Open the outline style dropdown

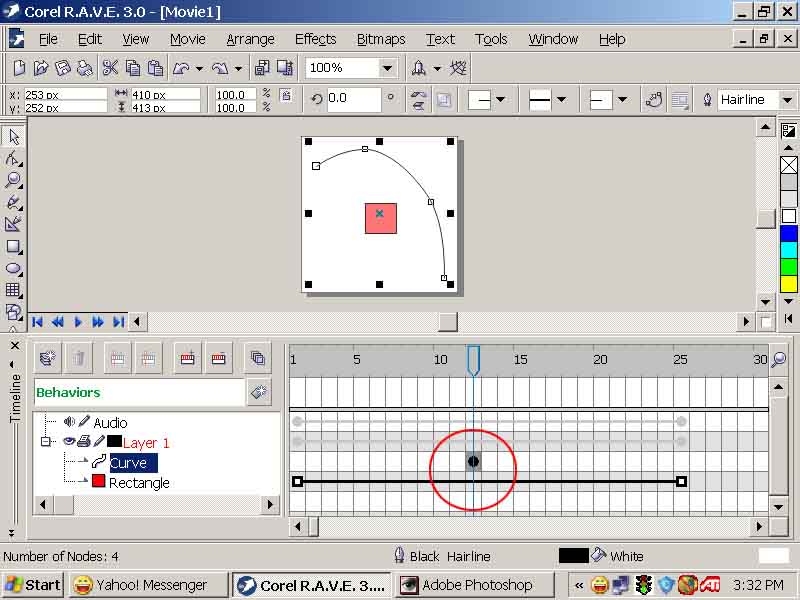coord(561,99)
